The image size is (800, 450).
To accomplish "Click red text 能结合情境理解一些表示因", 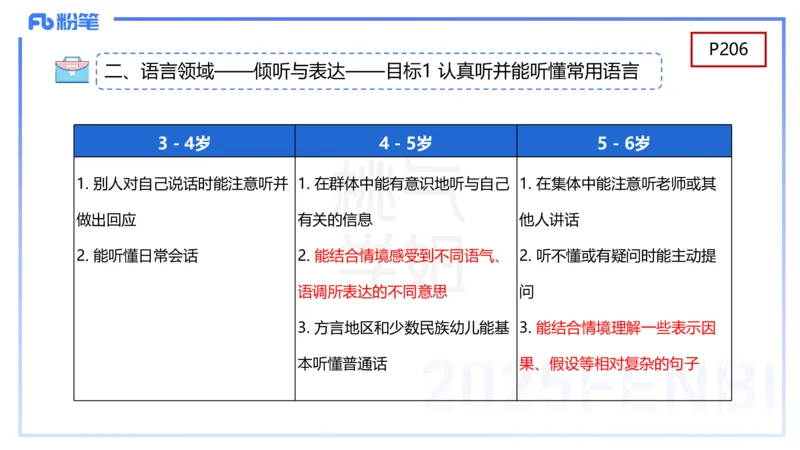I will [626, 328].
